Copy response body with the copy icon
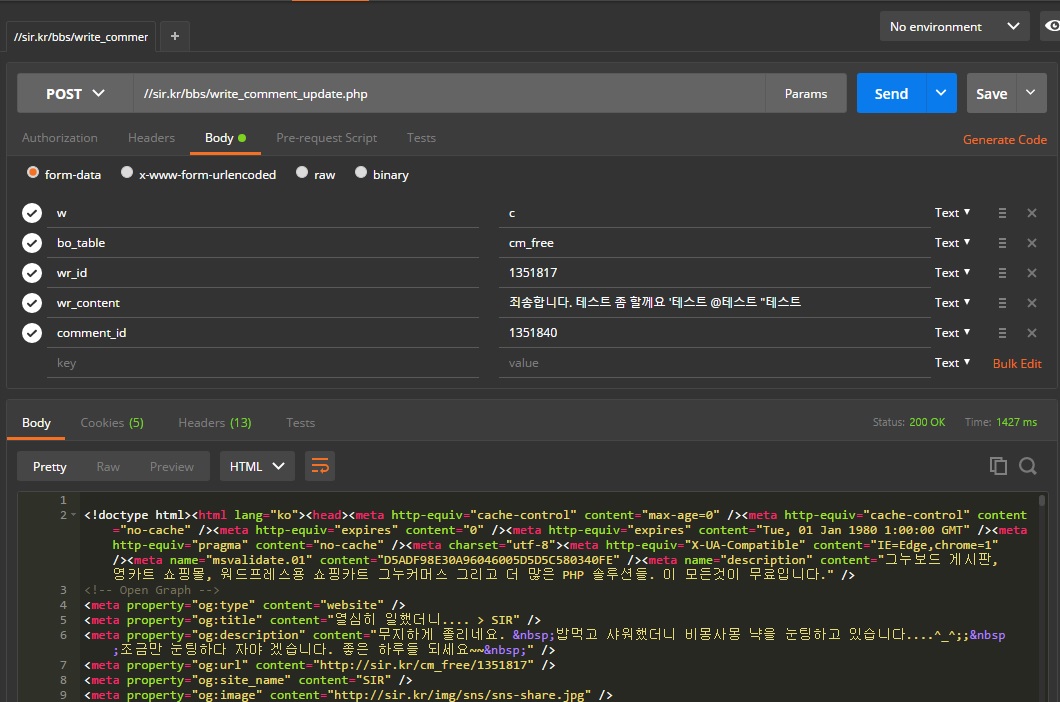The image size is (1060, 702). pos(997,466)
